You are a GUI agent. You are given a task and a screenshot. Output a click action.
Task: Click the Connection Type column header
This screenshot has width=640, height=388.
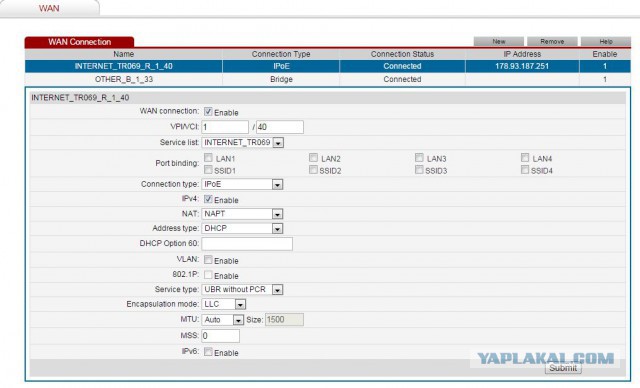(x=281, y=54)
